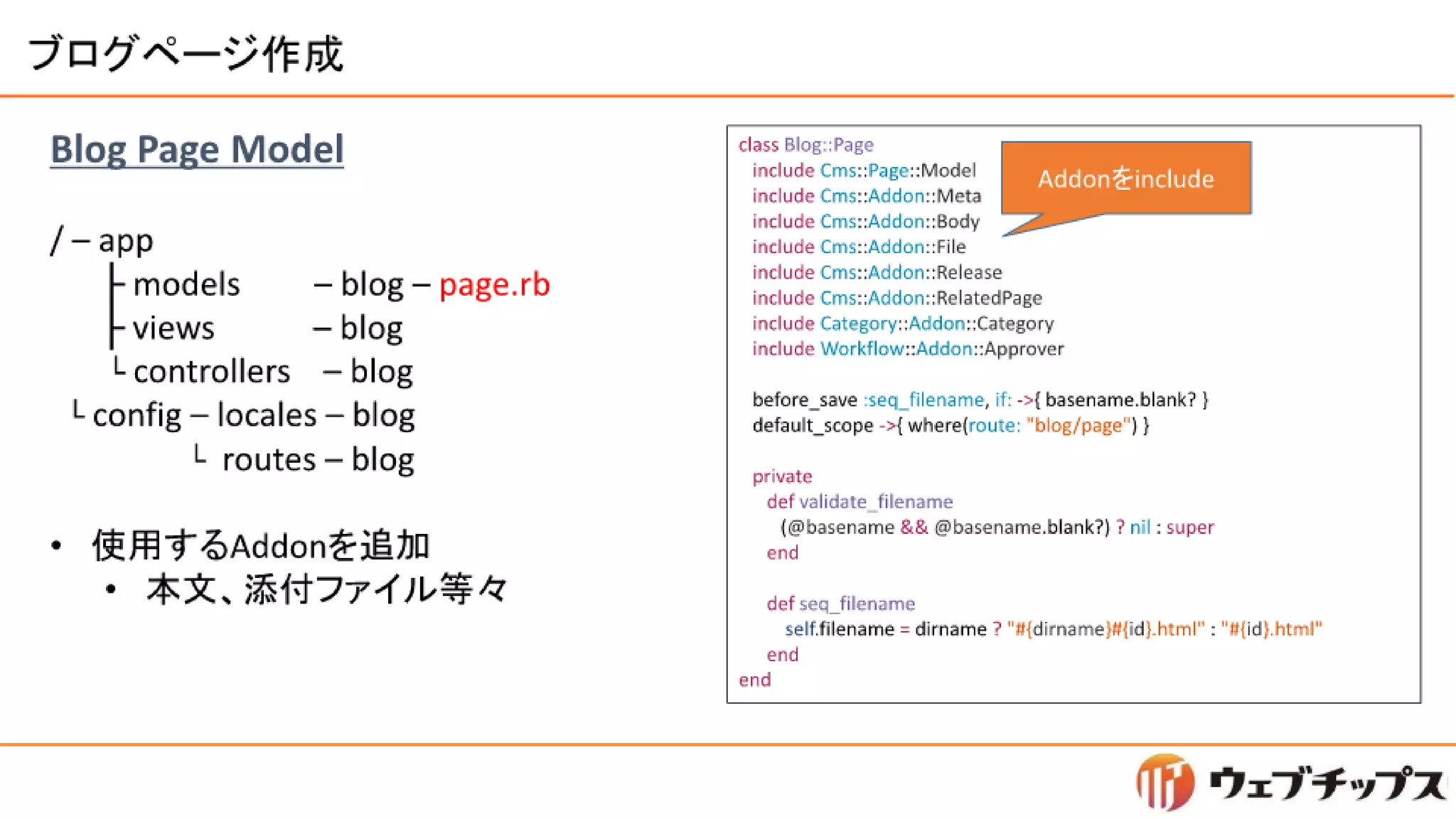Click the 使用するAddonを追加 bullet text
Image resolution: width=1456 pixels, height=819 pixels.
261,546
